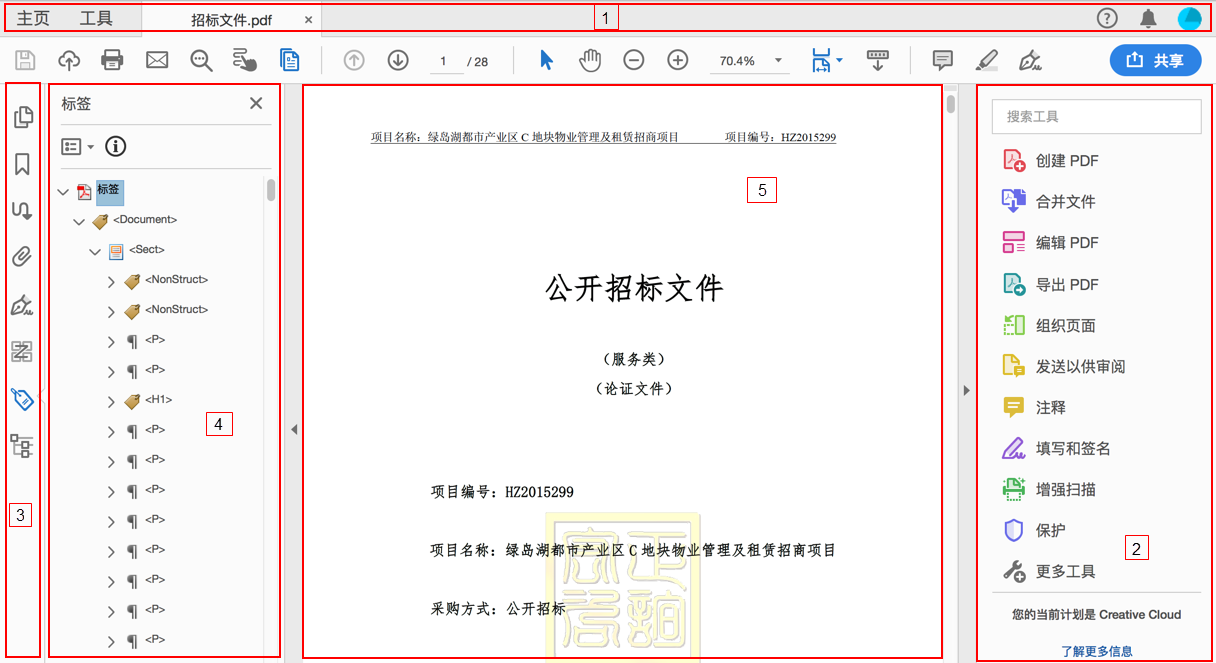Viewport: 1216px width, 663px height.
Task: Click the 了解更多信息 link
Action: tap(1097, 651)
